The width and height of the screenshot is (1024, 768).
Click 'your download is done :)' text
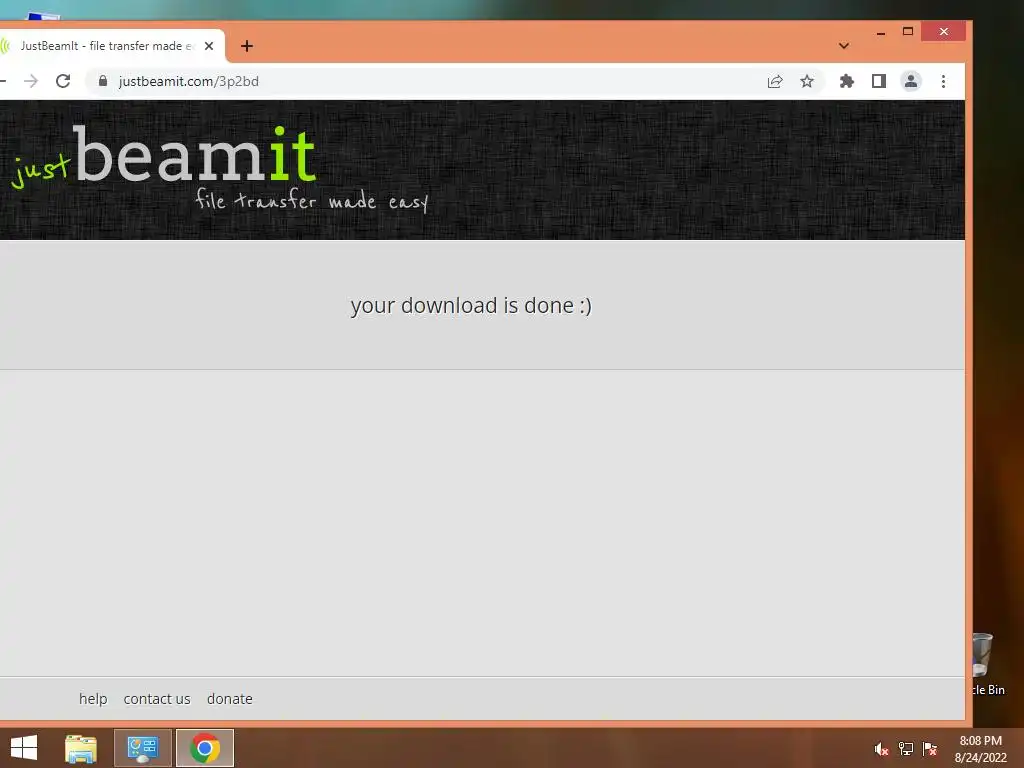click(471, 306)
